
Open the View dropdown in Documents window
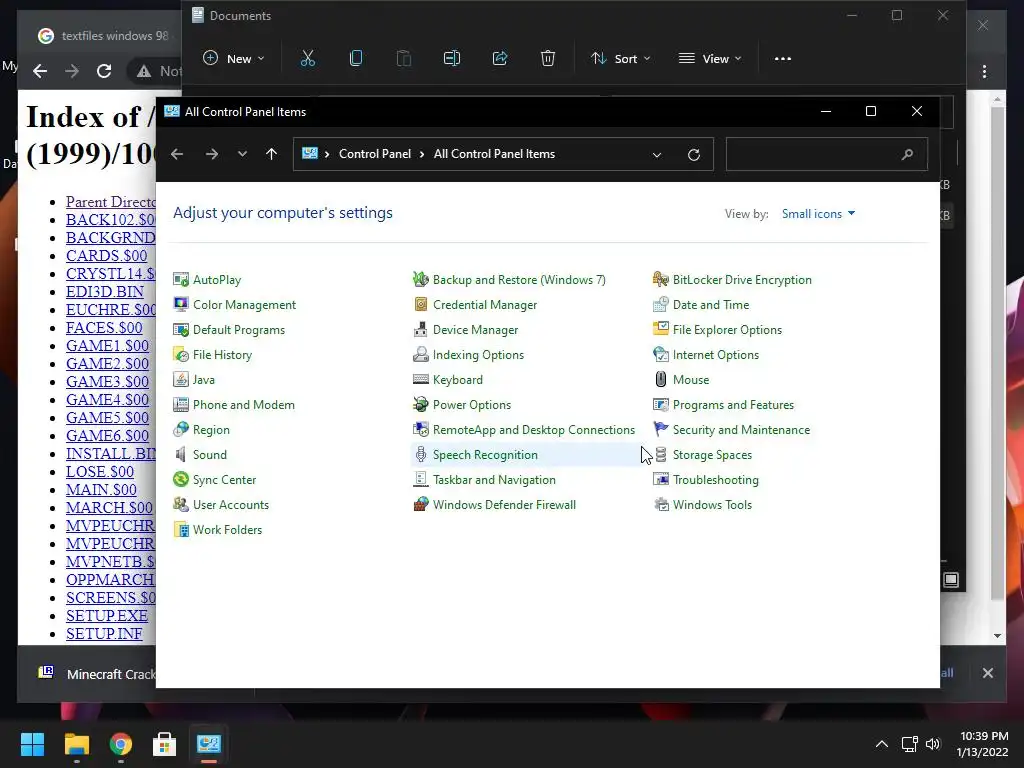710,59
